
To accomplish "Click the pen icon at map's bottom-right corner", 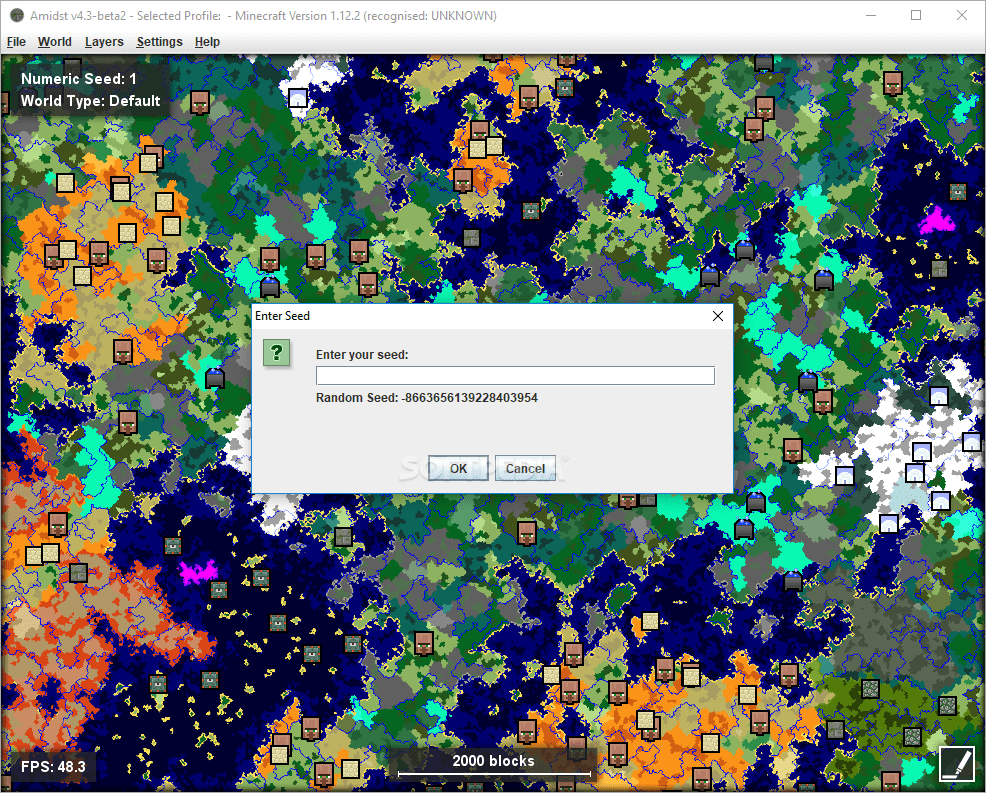I will coord(956,763).
